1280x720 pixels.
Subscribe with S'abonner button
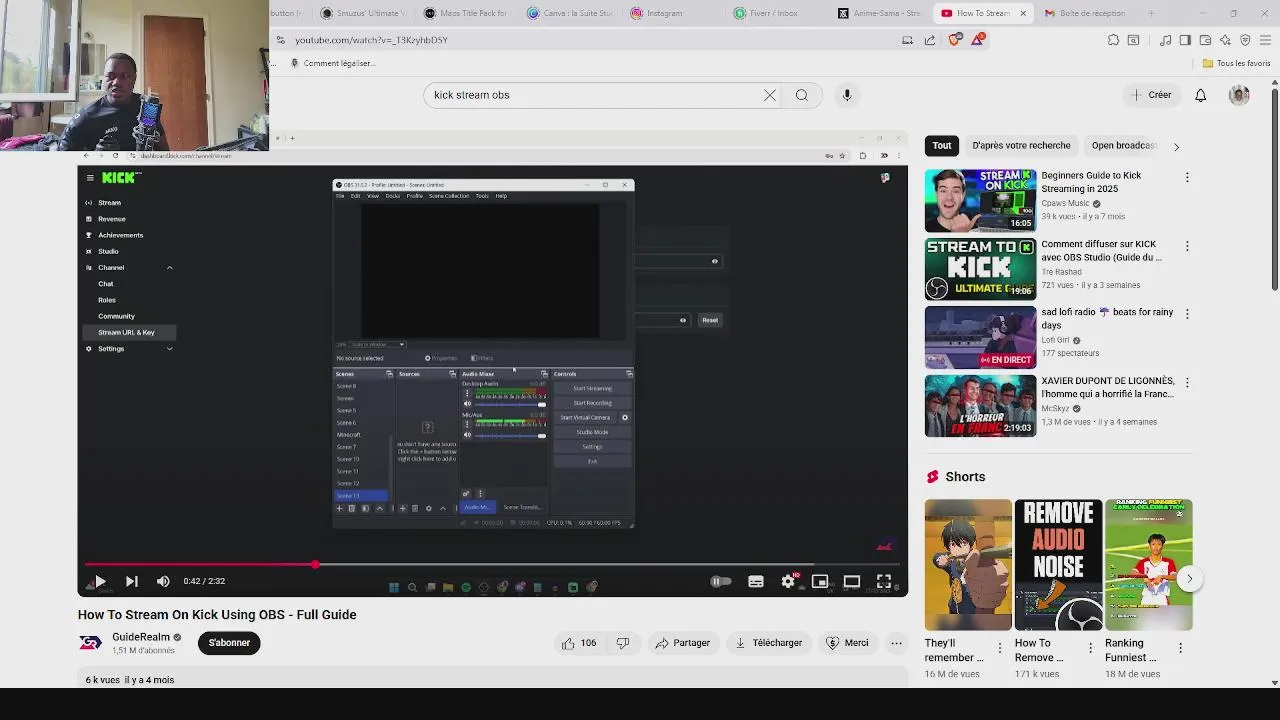(x=229, y=643)
